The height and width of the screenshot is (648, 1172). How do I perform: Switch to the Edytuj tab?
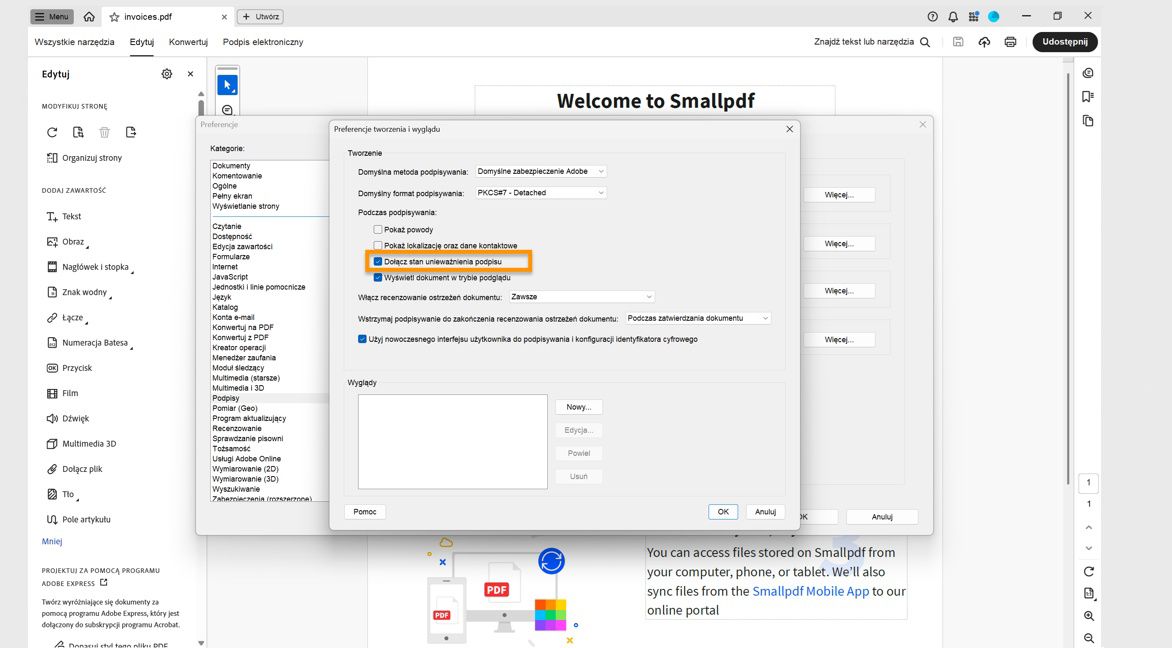(x=141, y=43)
